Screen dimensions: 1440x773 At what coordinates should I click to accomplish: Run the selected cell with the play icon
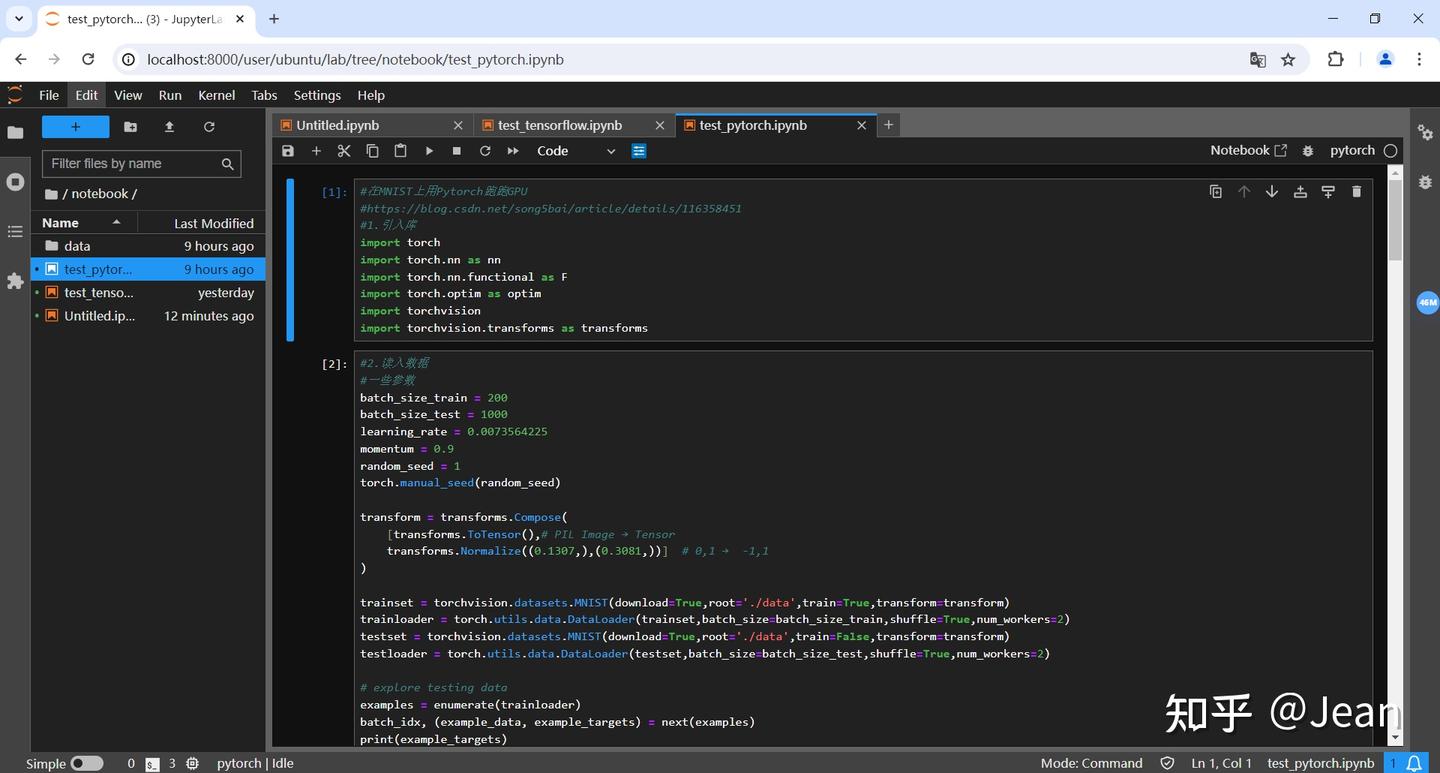point(429,151)
